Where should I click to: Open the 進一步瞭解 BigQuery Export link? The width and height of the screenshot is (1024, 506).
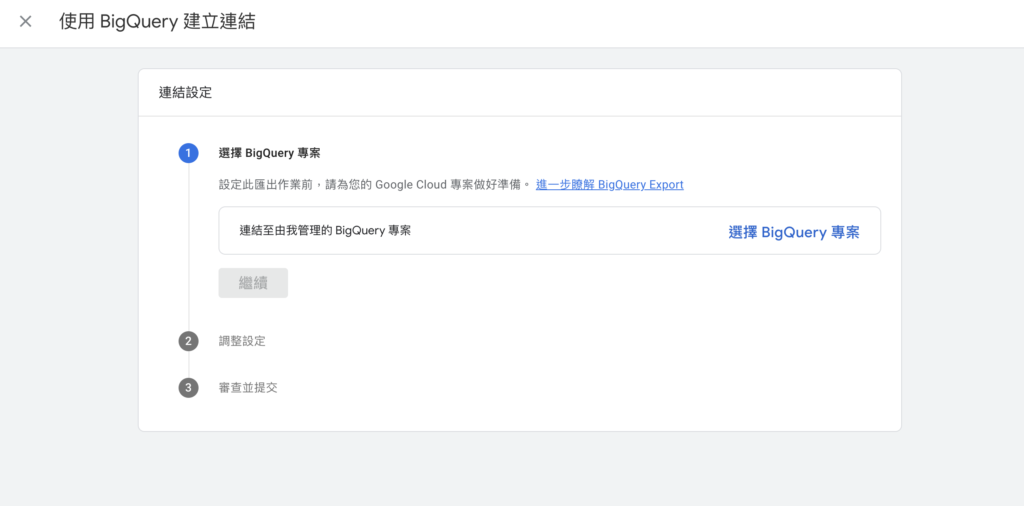(609, 185)
